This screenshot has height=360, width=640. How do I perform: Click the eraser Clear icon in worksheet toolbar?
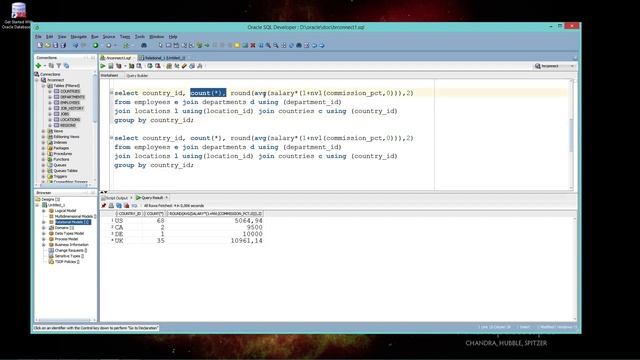point(184,66)
